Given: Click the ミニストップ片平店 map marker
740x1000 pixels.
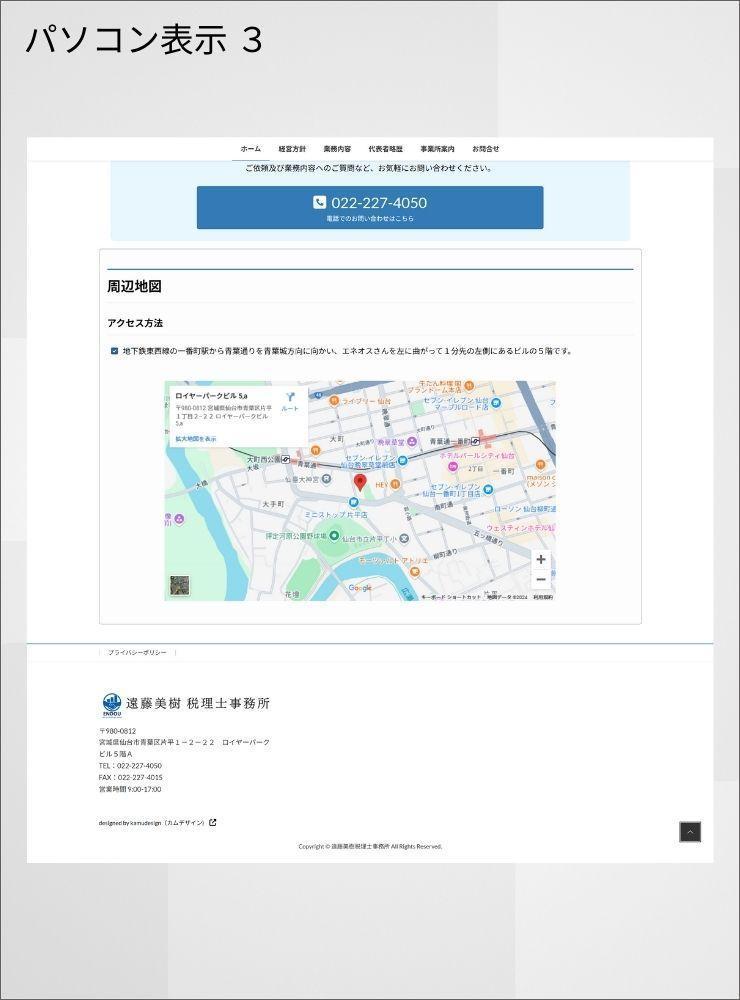Looking at the screenshot, I should [353, 503].
